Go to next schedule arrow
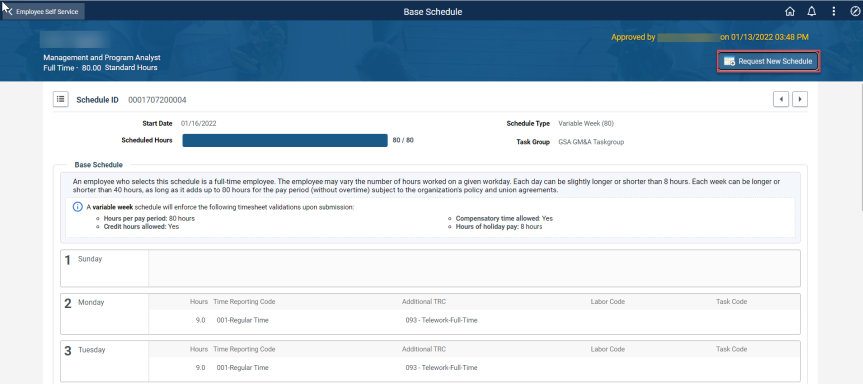863x384 pixels. [x=800, y=99]
